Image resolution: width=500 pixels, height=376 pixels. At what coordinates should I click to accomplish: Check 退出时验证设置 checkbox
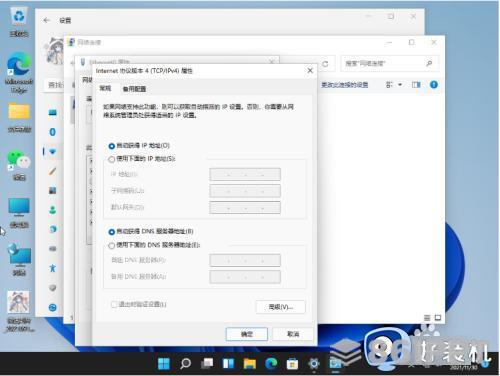114,304
